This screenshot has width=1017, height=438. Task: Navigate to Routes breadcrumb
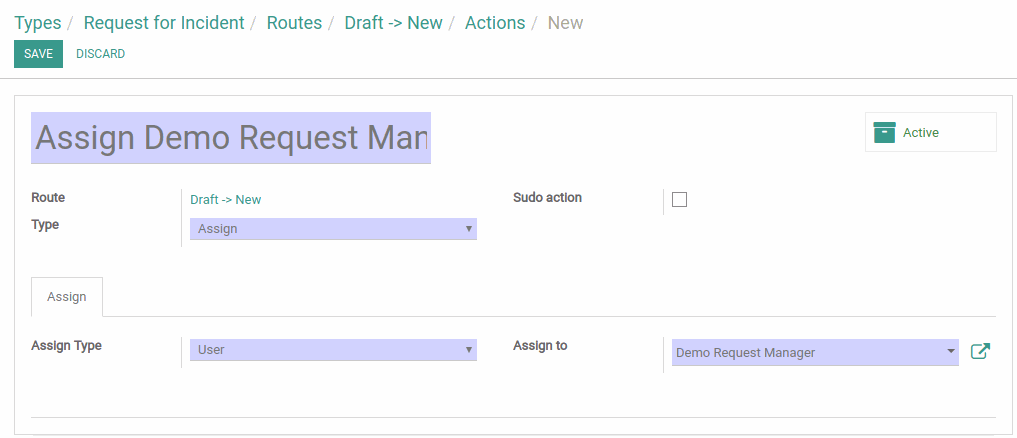tap(294, 23)
